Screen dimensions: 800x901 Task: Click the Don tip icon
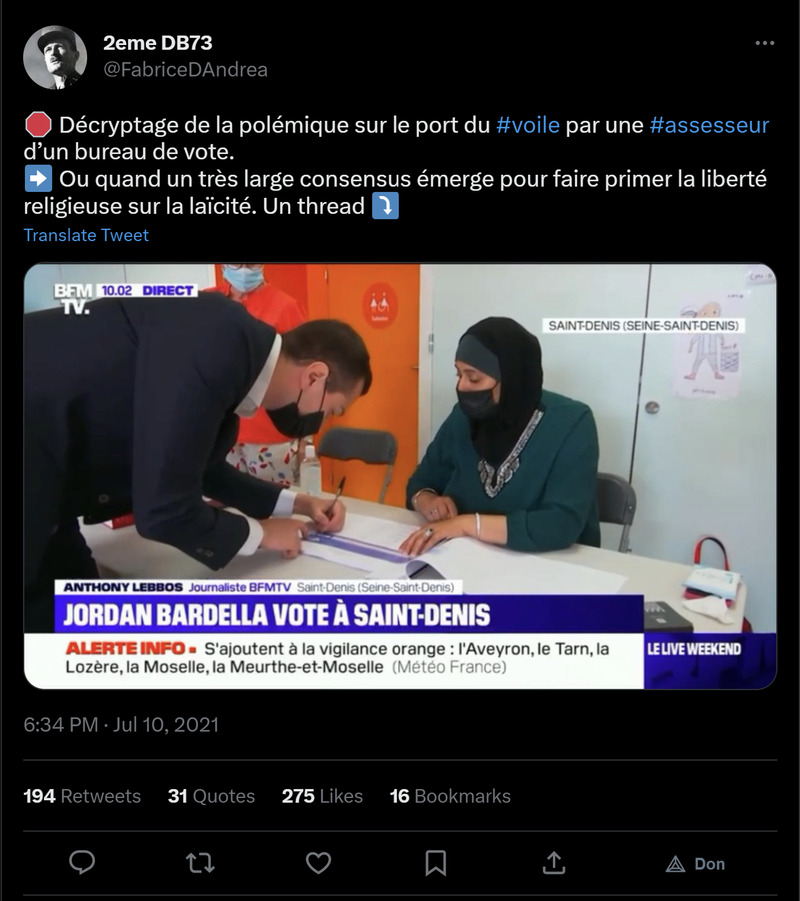675,864
